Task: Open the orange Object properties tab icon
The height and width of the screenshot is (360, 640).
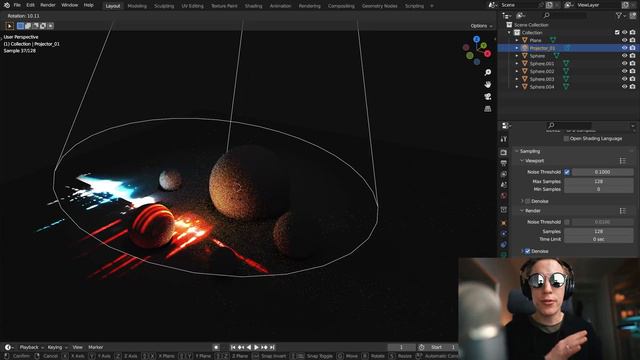Action: (x=504, y=223)
